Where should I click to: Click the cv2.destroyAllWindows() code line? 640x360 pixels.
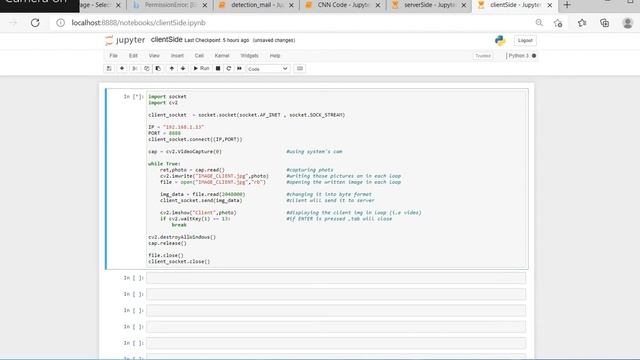pos(182,237)
